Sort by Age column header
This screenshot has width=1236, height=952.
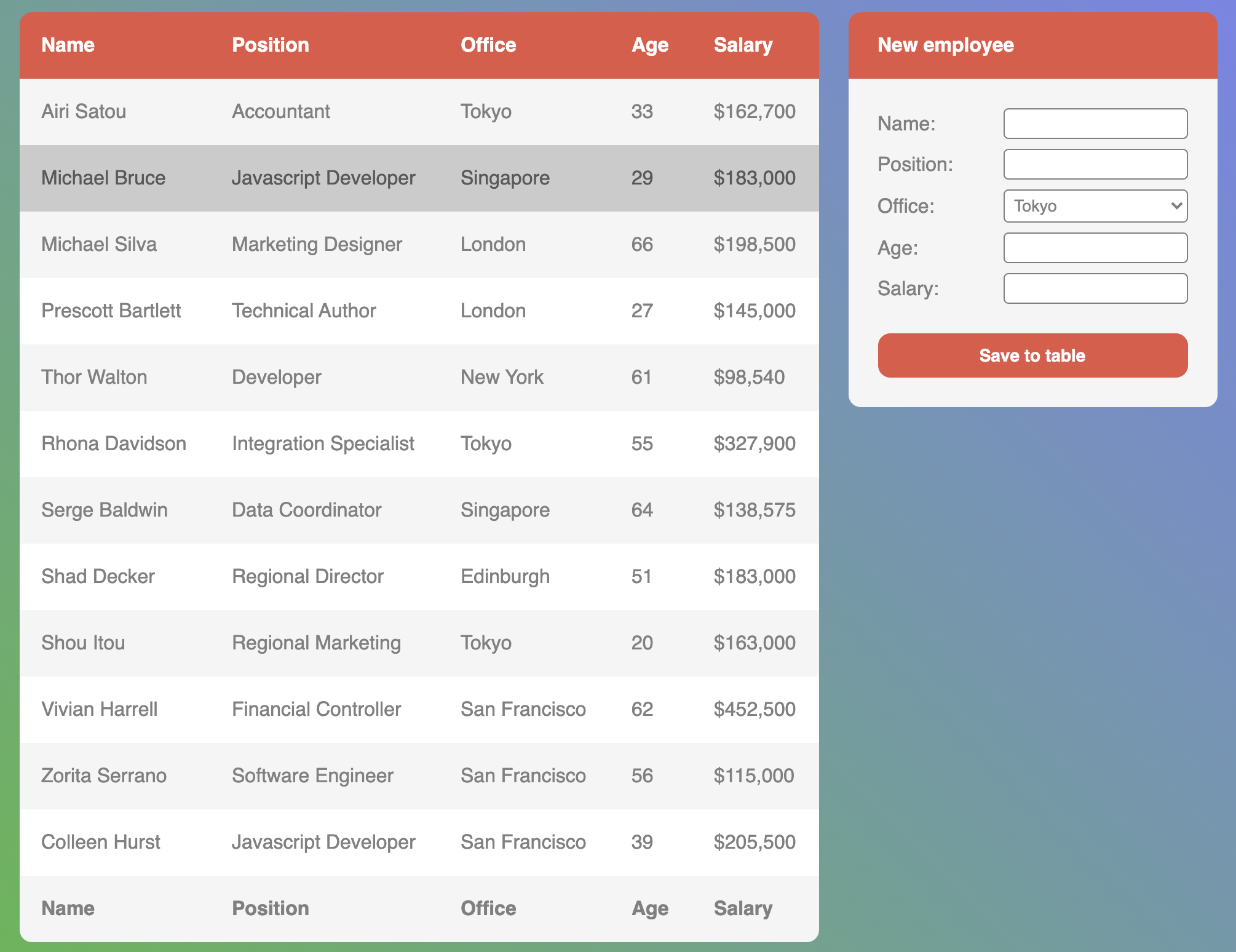[x=649, y=45]
